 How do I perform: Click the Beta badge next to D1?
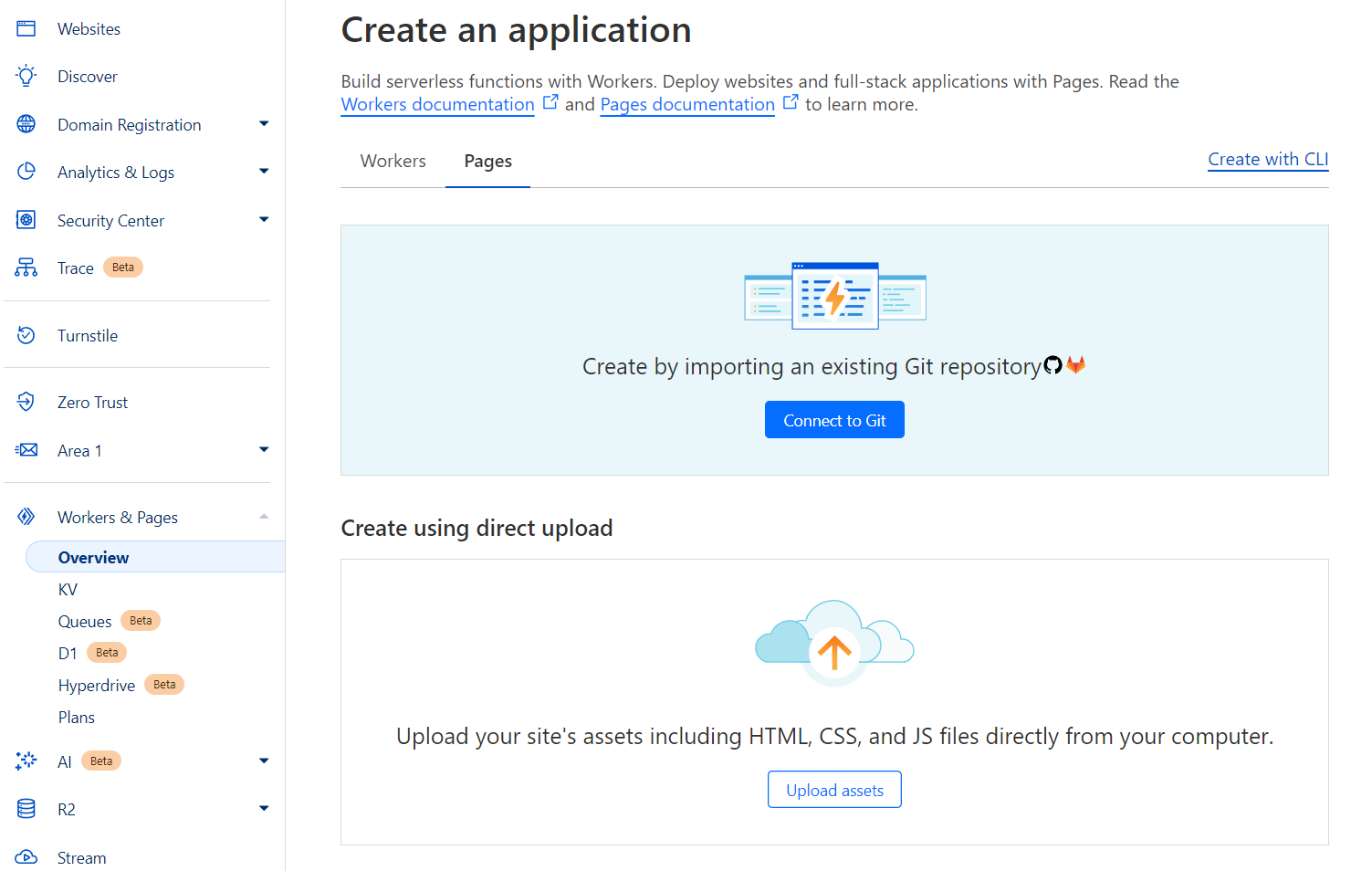tap(107, 653)
